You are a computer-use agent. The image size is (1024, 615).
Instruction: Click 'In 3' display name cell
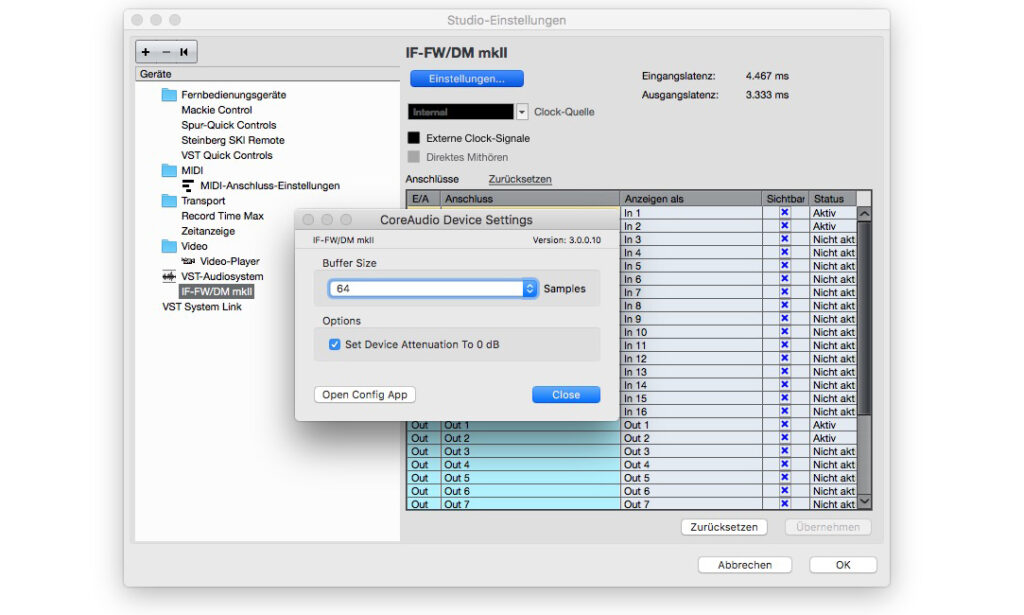pos(691,240)
